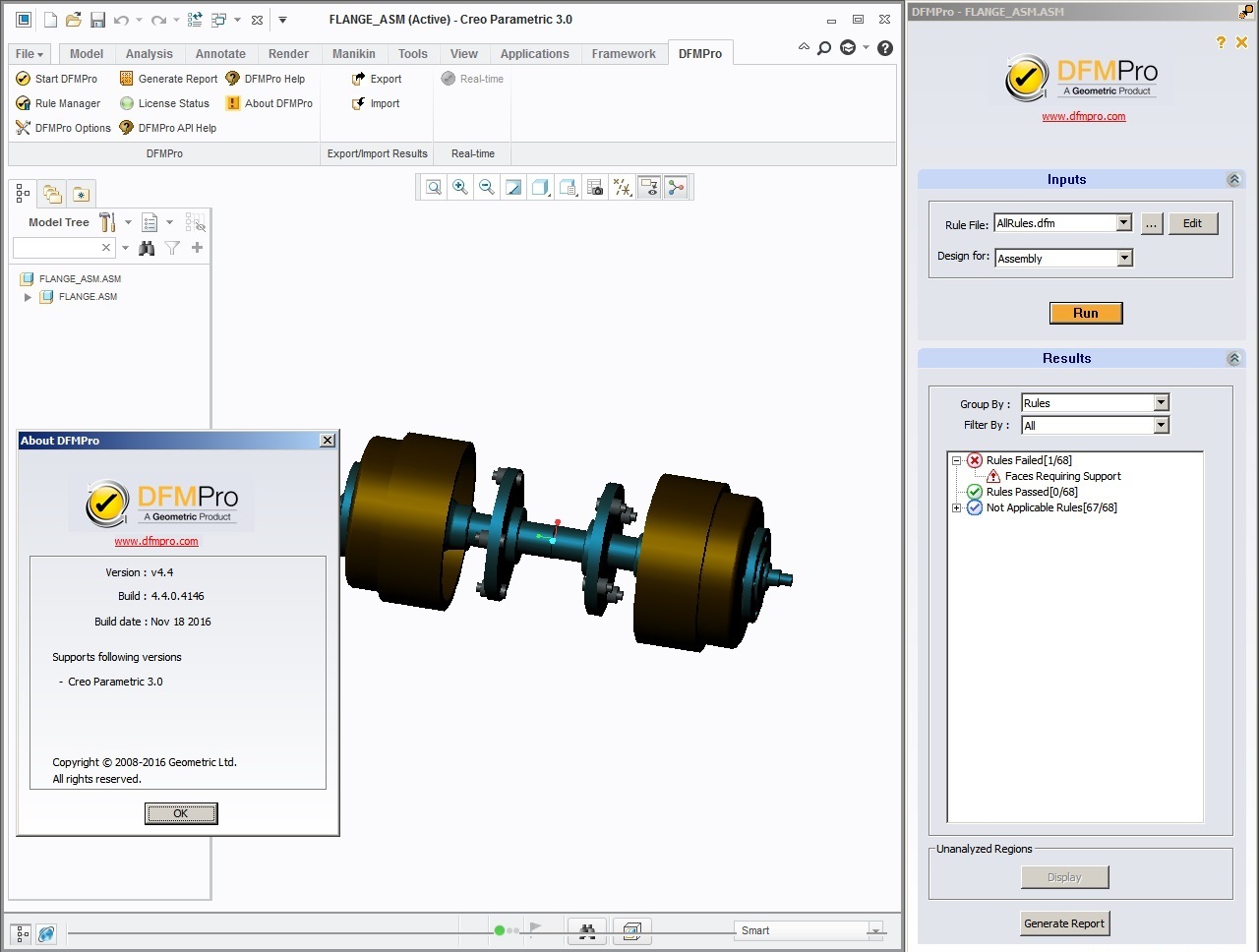1259x952 pixels.
Task: Click the Model Tree filter funnel icon
Action: (x=172, y=248)
